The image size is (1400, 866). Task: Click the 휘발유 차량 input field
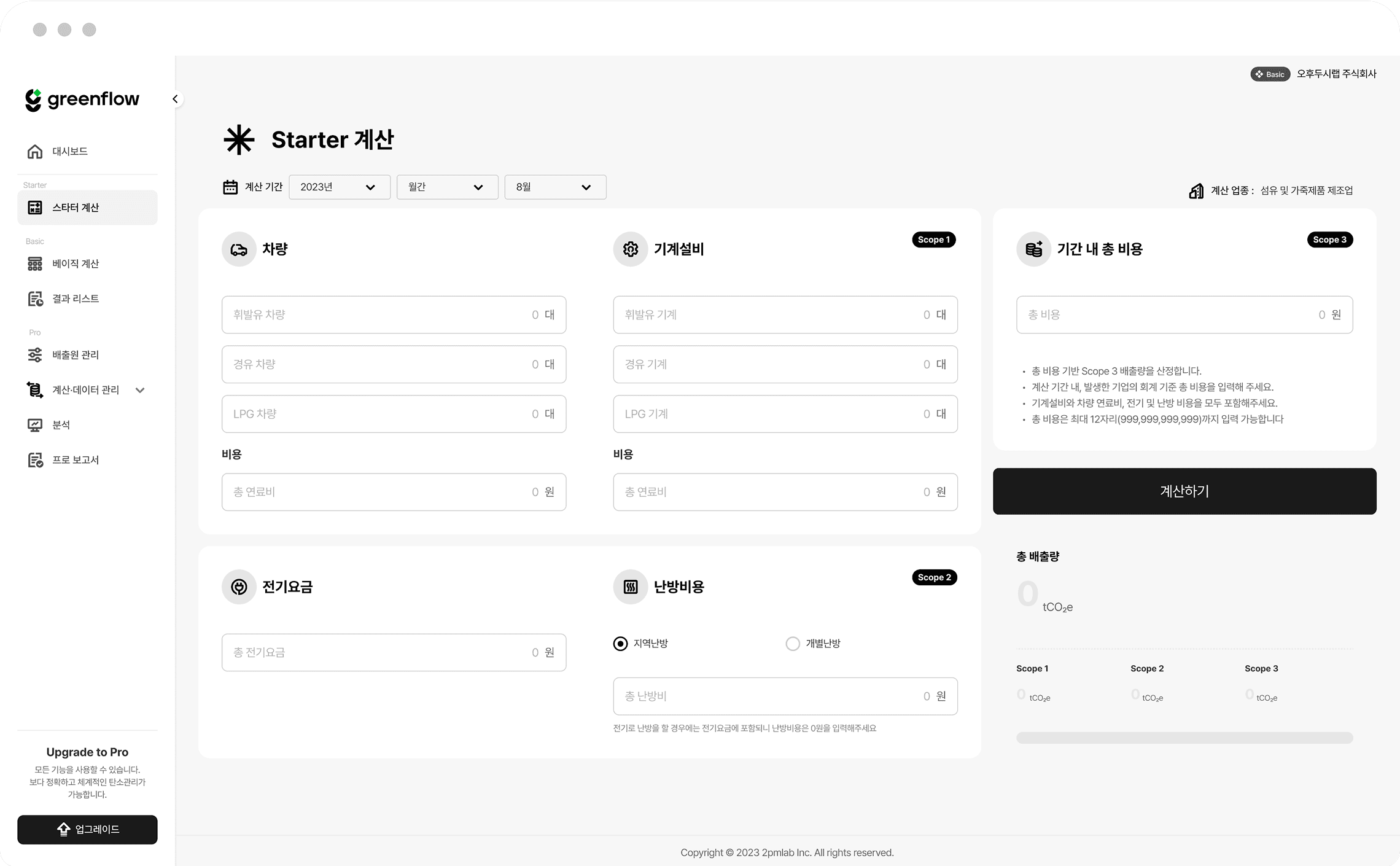coord(394,314)
